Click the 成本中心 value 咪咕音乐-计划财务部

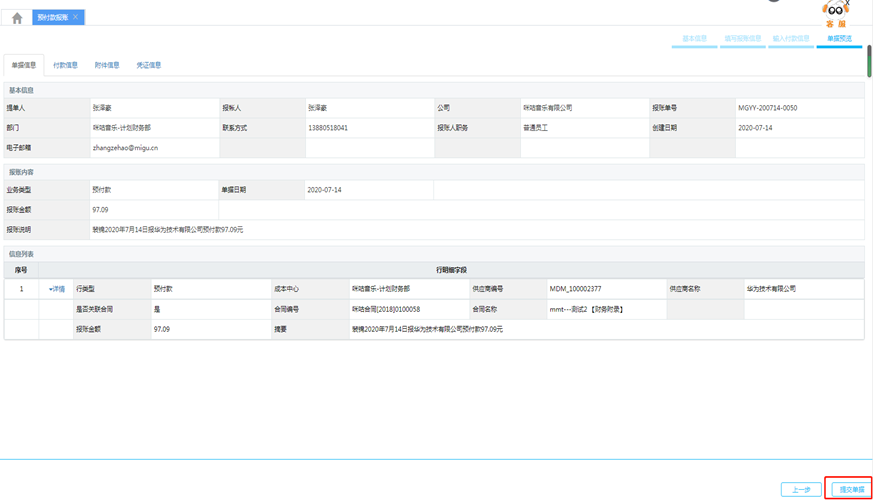381,289
